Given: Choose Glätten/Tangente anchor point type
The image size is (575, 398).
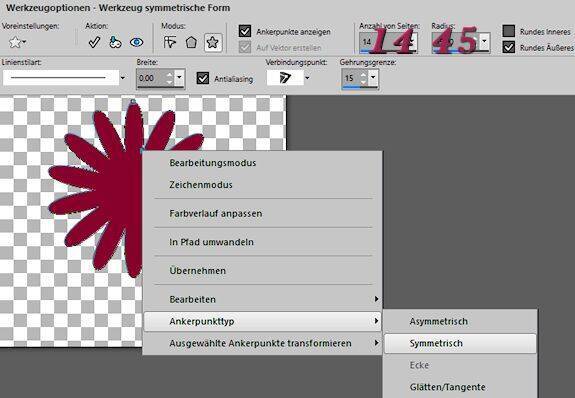Looking at the screenshot, I should click(460, 387).
